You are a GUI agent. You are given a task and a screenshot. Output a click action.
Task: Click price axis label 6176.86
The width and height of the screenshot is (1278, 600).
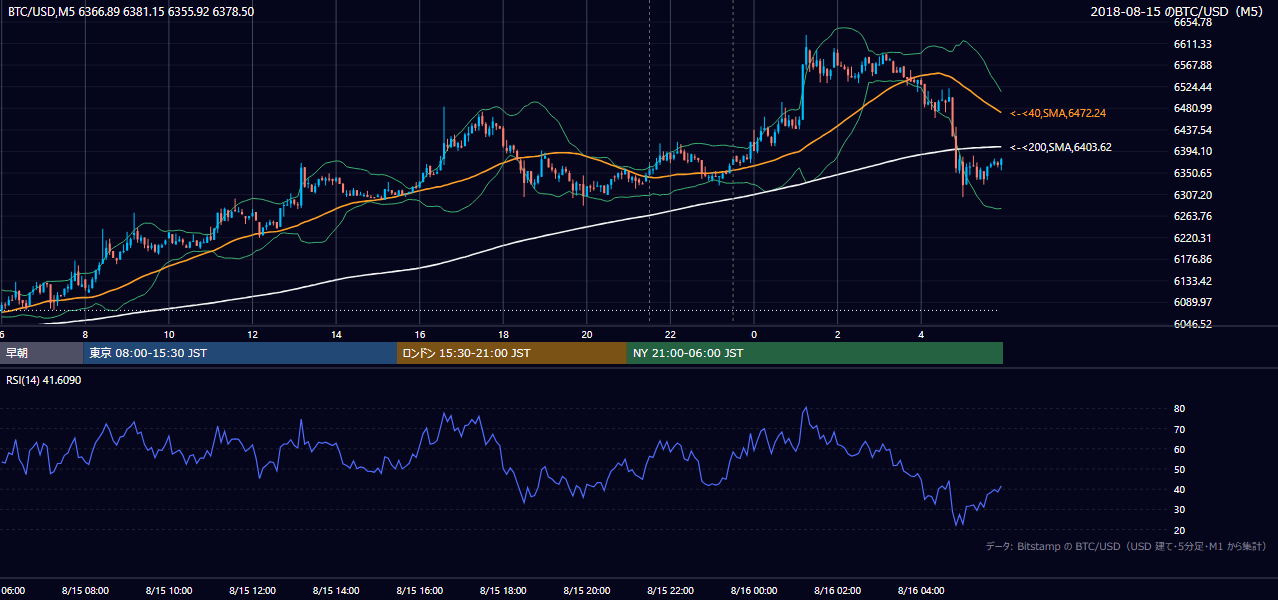pyautogui.click(x=1193, y=259)
